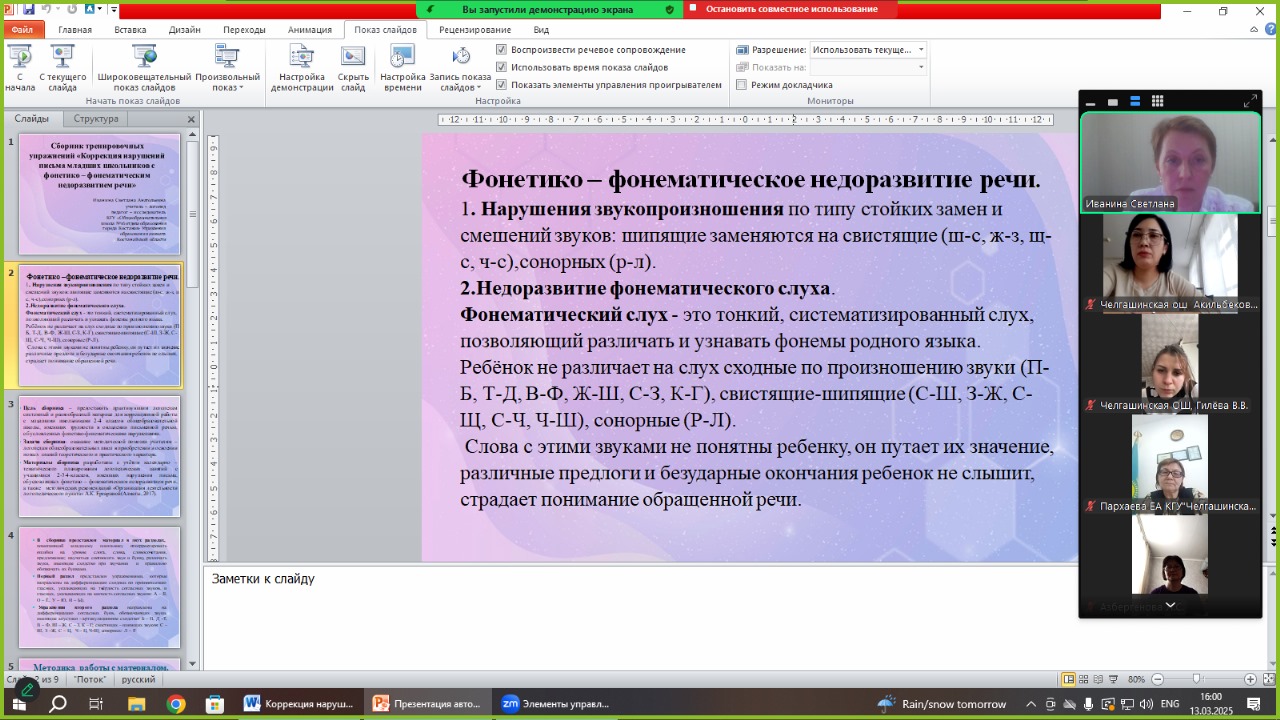Screen dimensions: 1280x720
Task: Toggle 'Использовать время показа слайдов' checkbox
Action: 502,67
